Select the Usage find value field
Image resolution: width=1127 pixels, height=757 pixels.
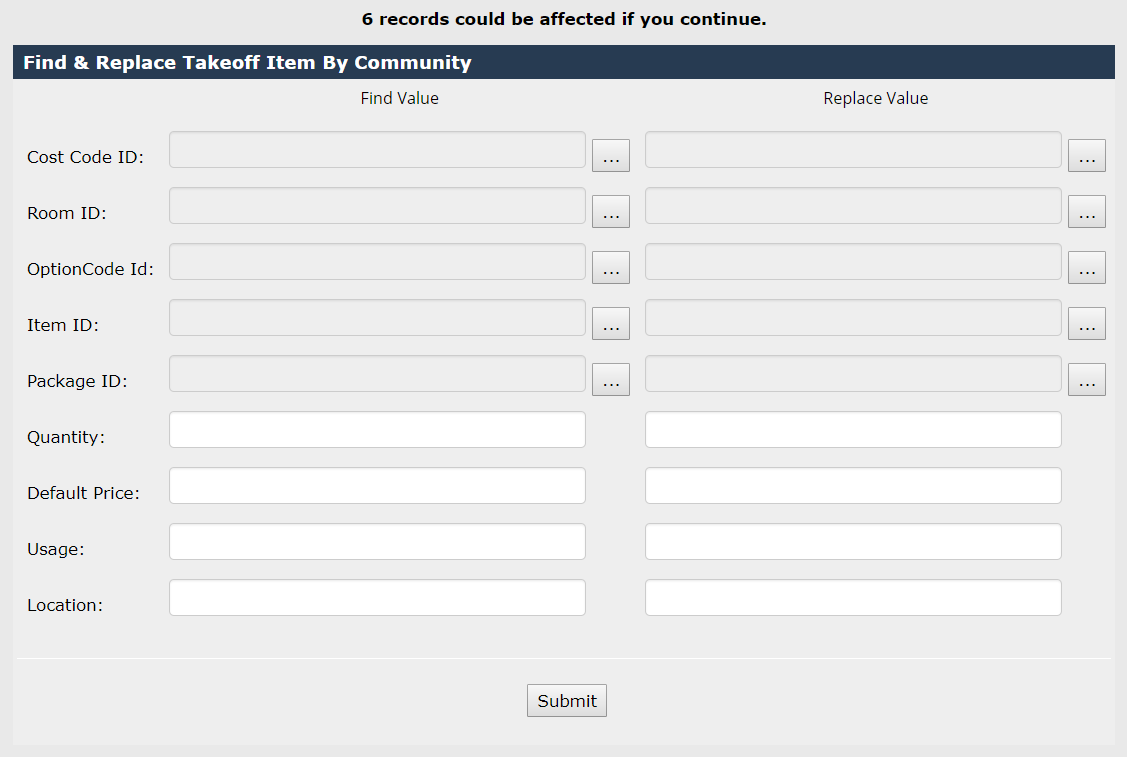tap(377, 542)
